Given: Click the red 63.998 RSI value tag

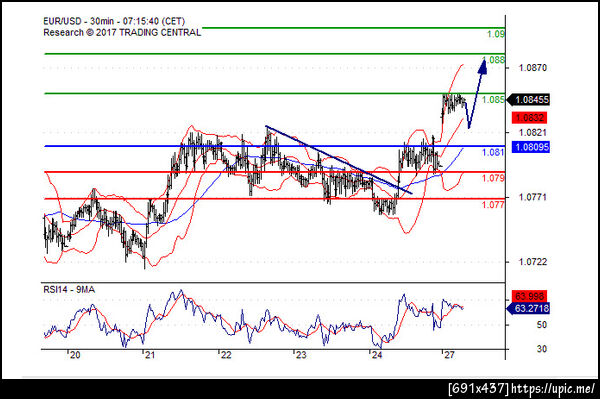Looking at the screenshot, I should [x=529, y=296].
